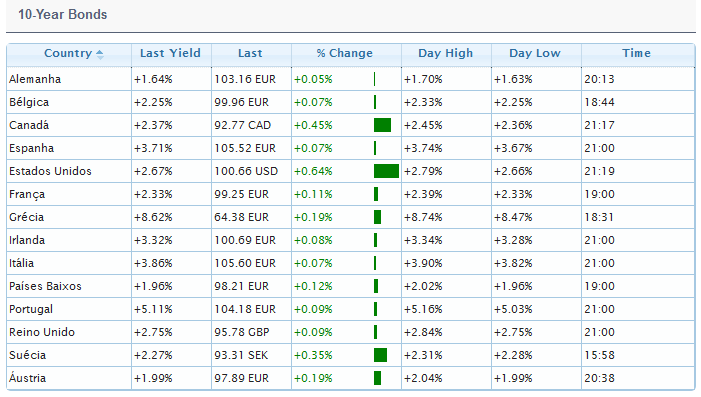Select the Alemanha country row
The image size is (701, 397).
tap(350, 79)
